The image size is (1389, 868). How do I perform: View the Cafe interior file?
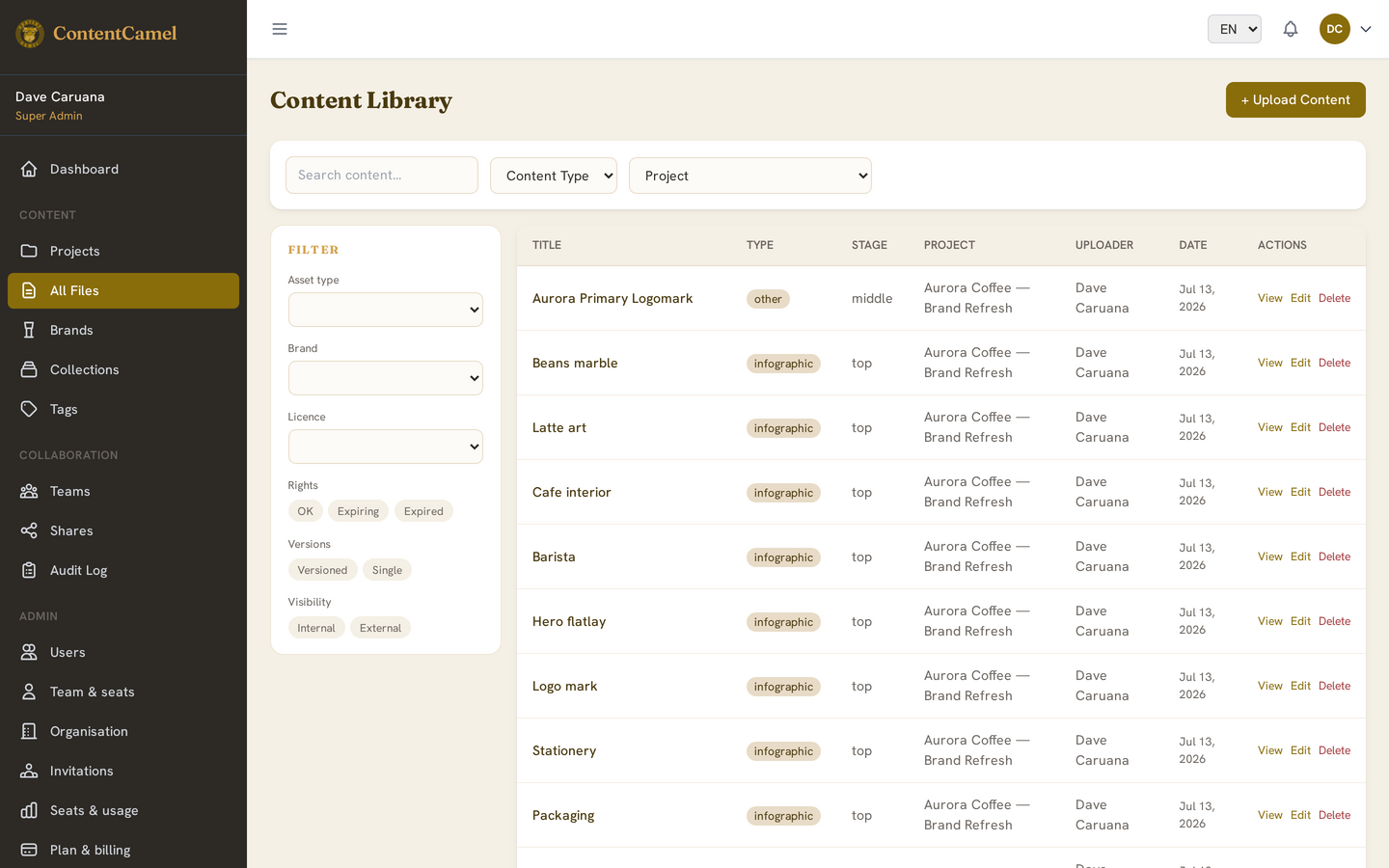tap(1269, 492)
